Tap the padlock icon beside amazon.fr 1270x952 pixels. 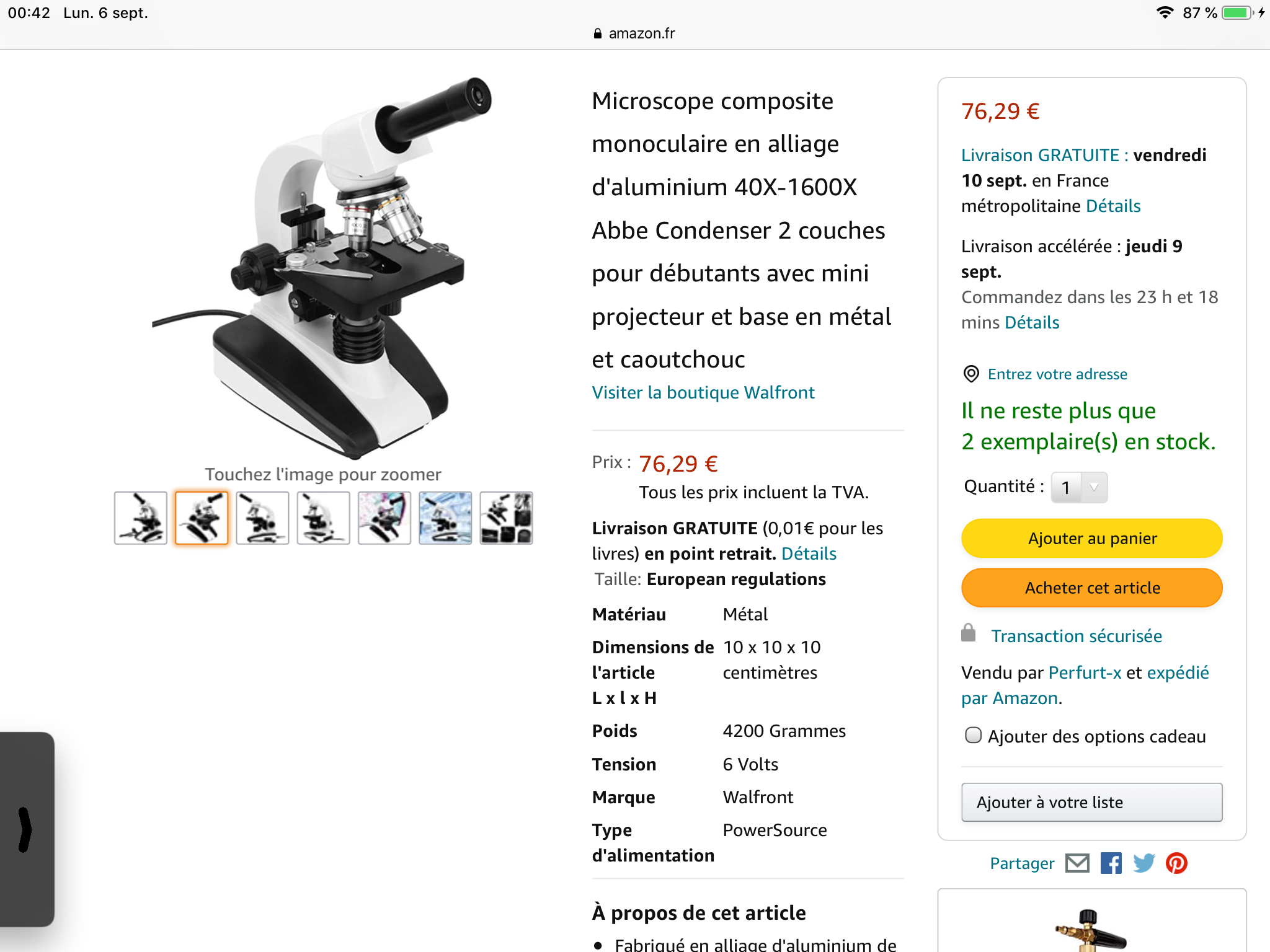pyautogui.click(x=597, y=33)
